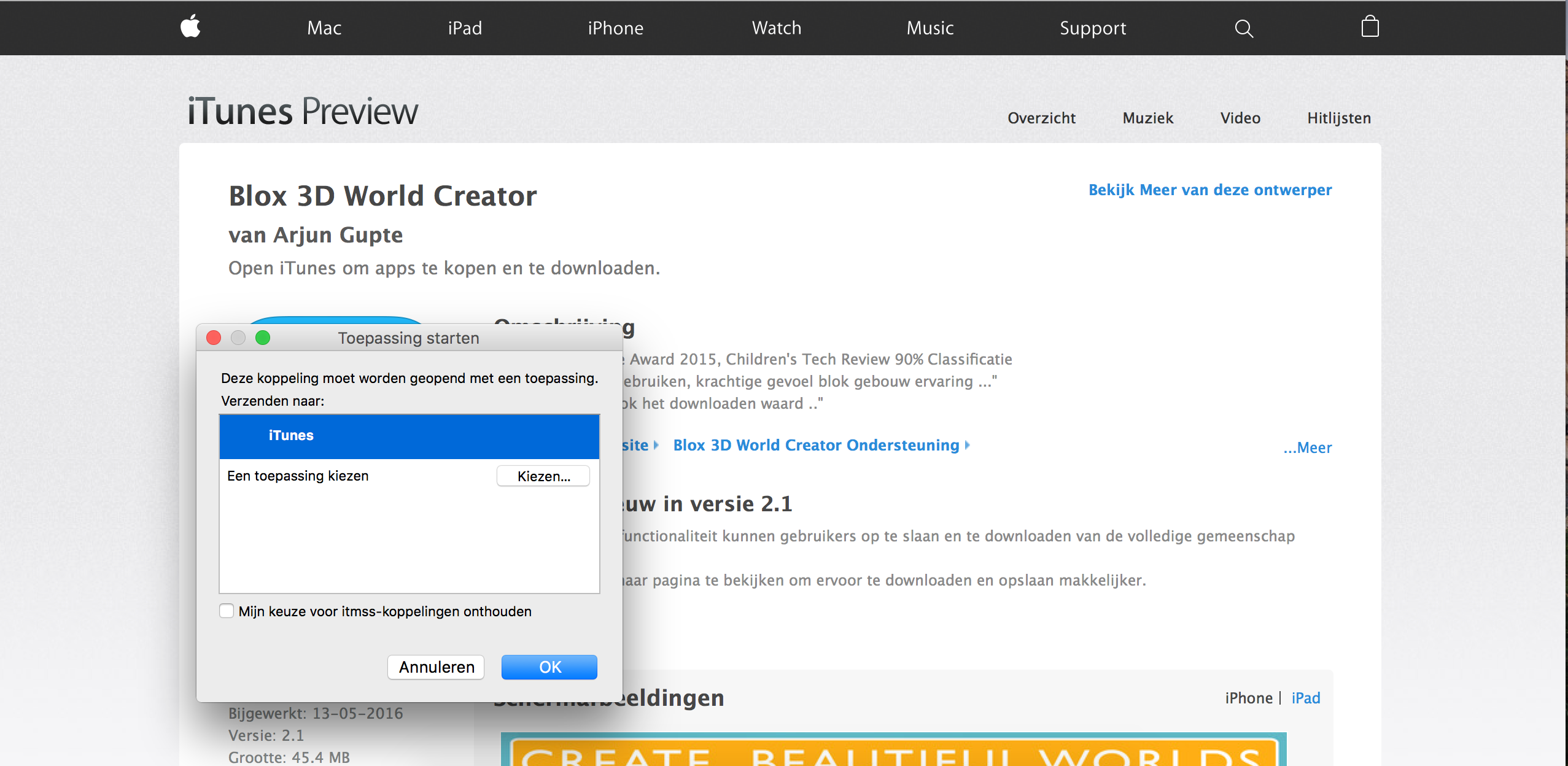The width and height of the screenshot is (1568, 766).
Task: Select iTunes in the application list
Action: pos(409,436)
